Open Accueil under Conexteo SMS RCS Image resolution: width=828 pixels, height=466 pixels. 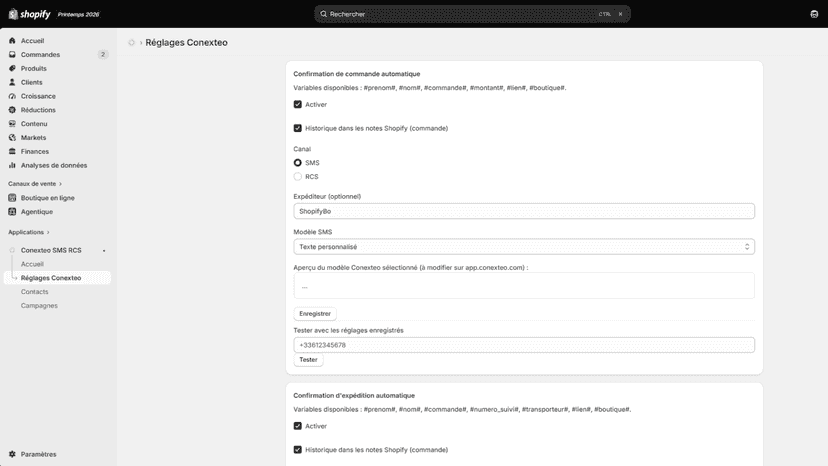32,264
